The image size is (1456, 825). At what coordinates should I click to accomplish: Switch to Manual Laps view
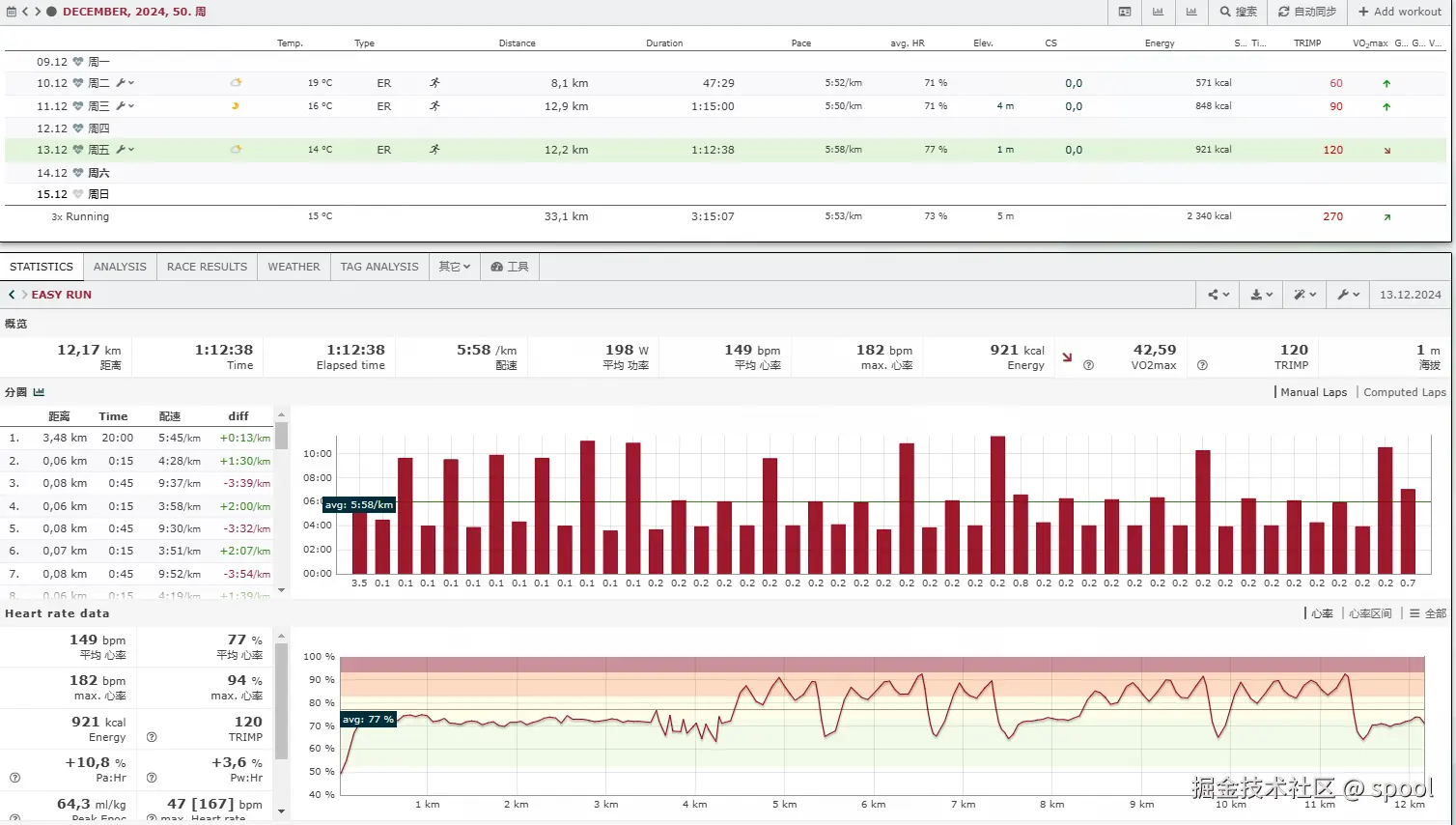tap(1312, 392)
